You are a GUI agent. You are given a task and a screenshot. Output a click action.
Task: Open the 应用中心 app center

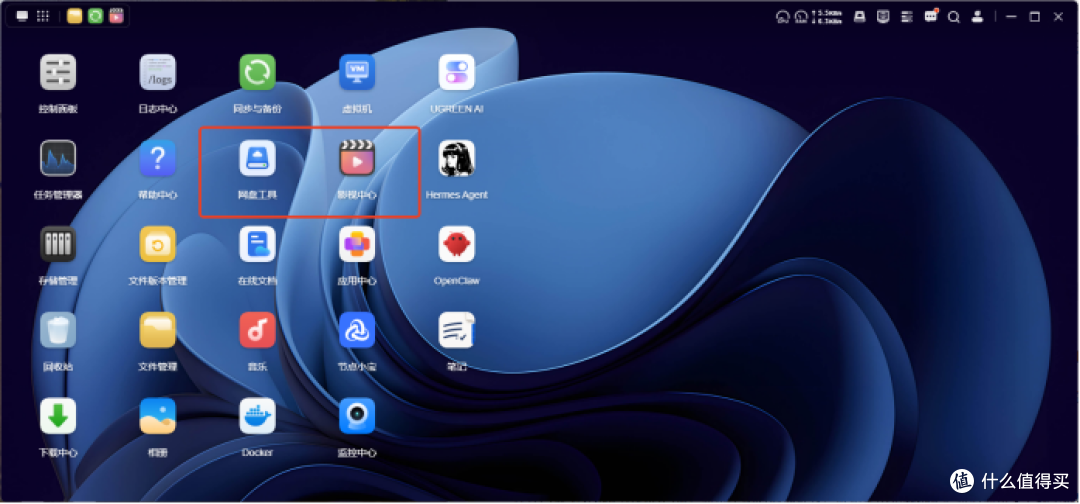[357, 244]
